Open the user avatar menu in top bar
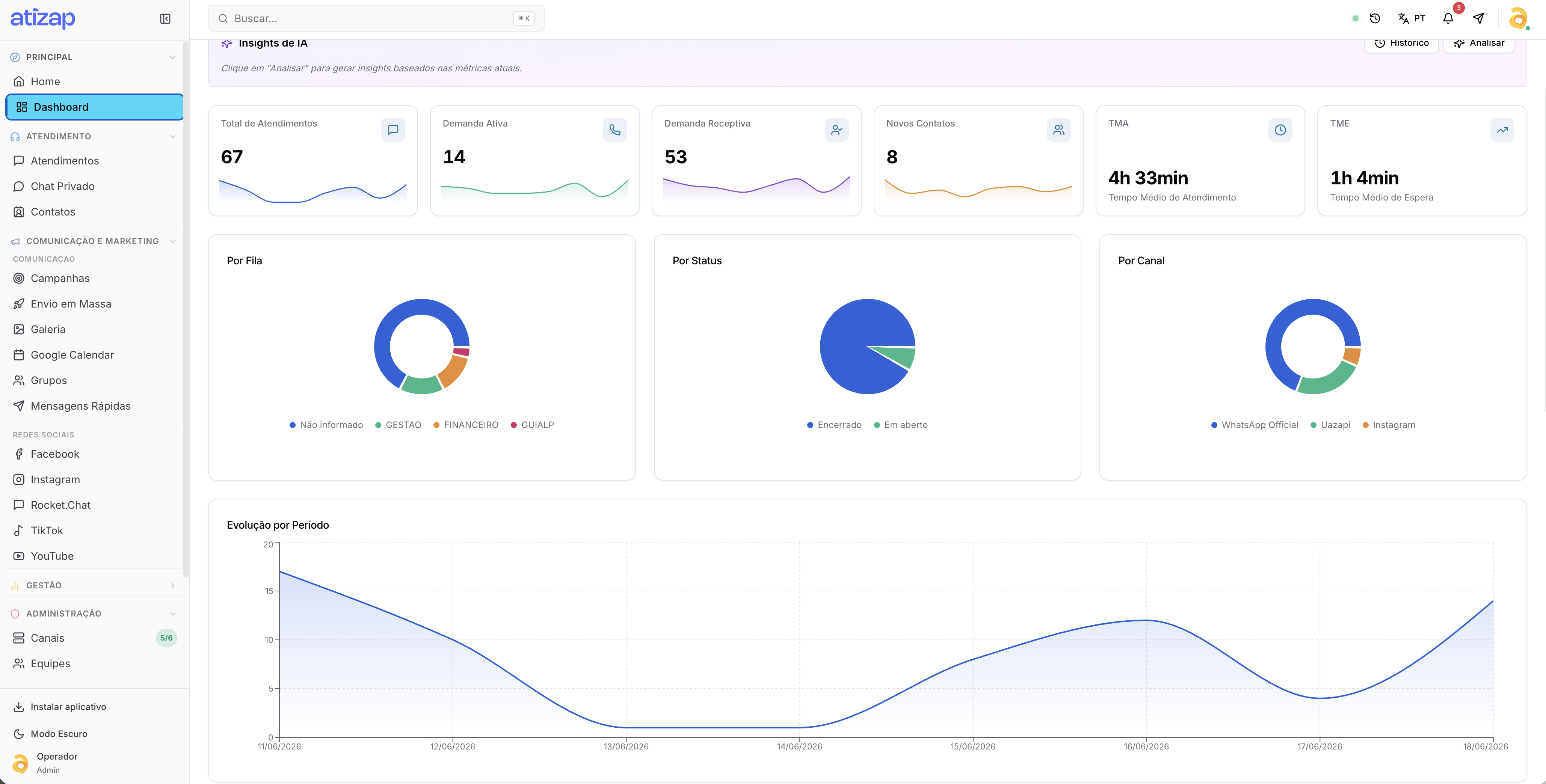This screenshot has width=1546, height=784. tap(1518, 19)
